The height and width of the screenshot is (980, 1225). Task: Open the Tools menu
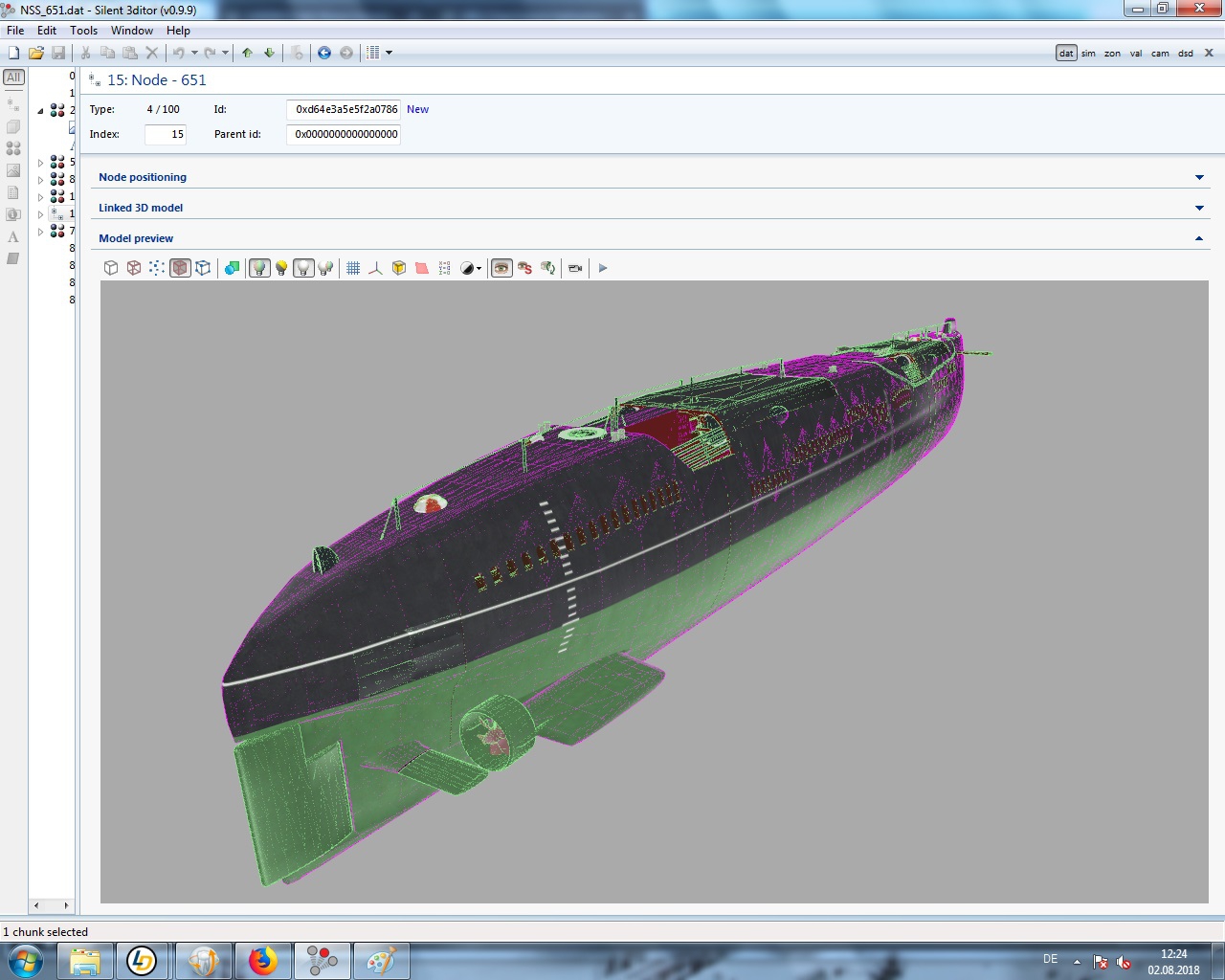point(83,31)
